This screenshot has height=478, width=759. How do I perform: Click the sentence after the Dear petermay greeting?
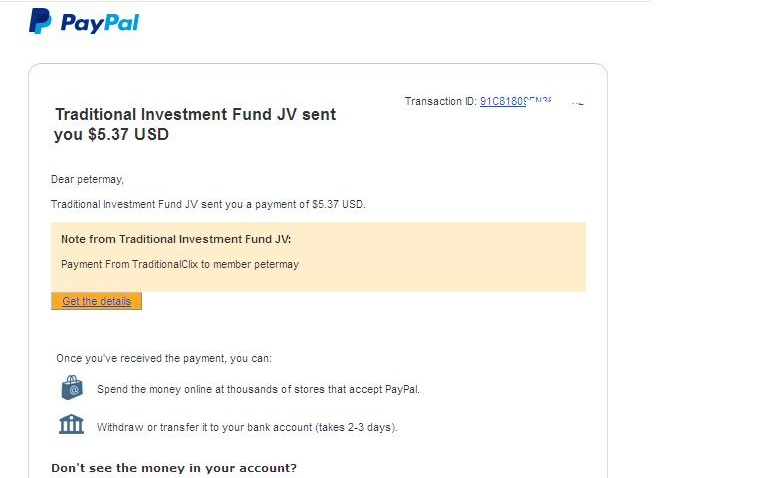[x=208, y=204]
